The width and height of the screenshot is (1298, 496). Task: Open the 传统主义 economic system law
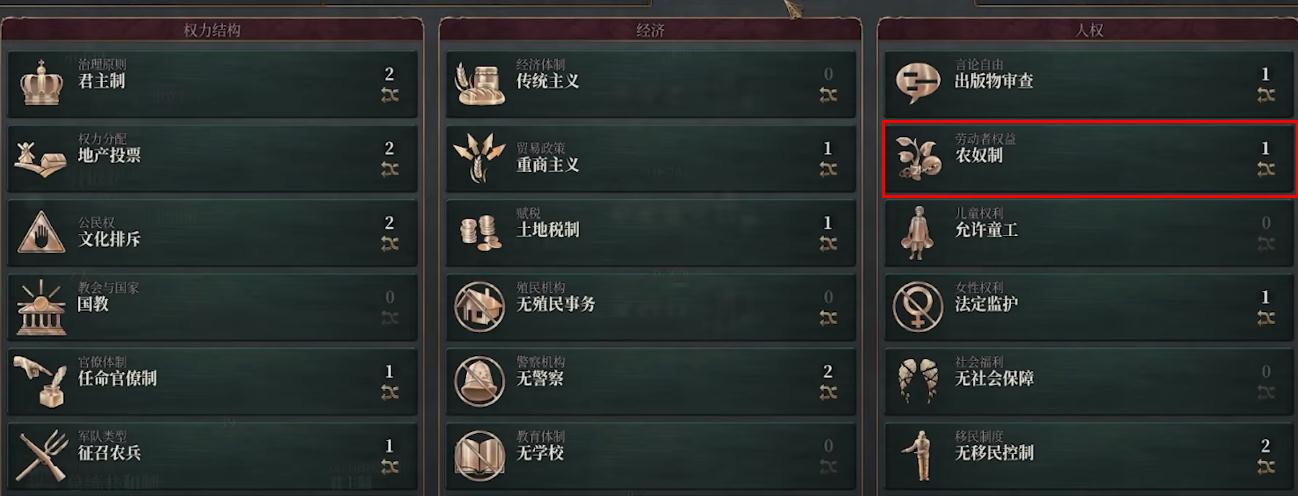651,84
